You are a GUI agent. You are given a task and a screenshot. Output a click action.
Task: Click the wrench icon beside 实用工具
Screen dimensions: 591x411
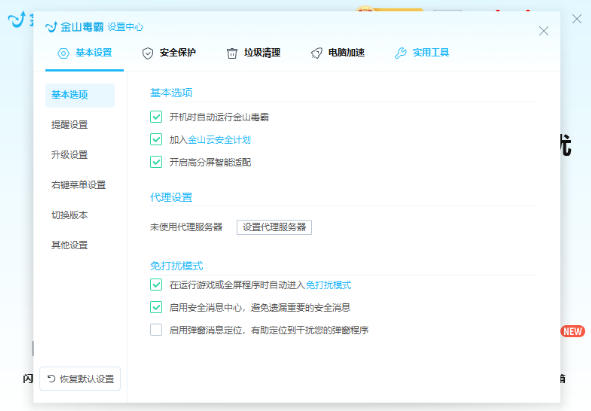pyautogui.click(x=400, y=53)
